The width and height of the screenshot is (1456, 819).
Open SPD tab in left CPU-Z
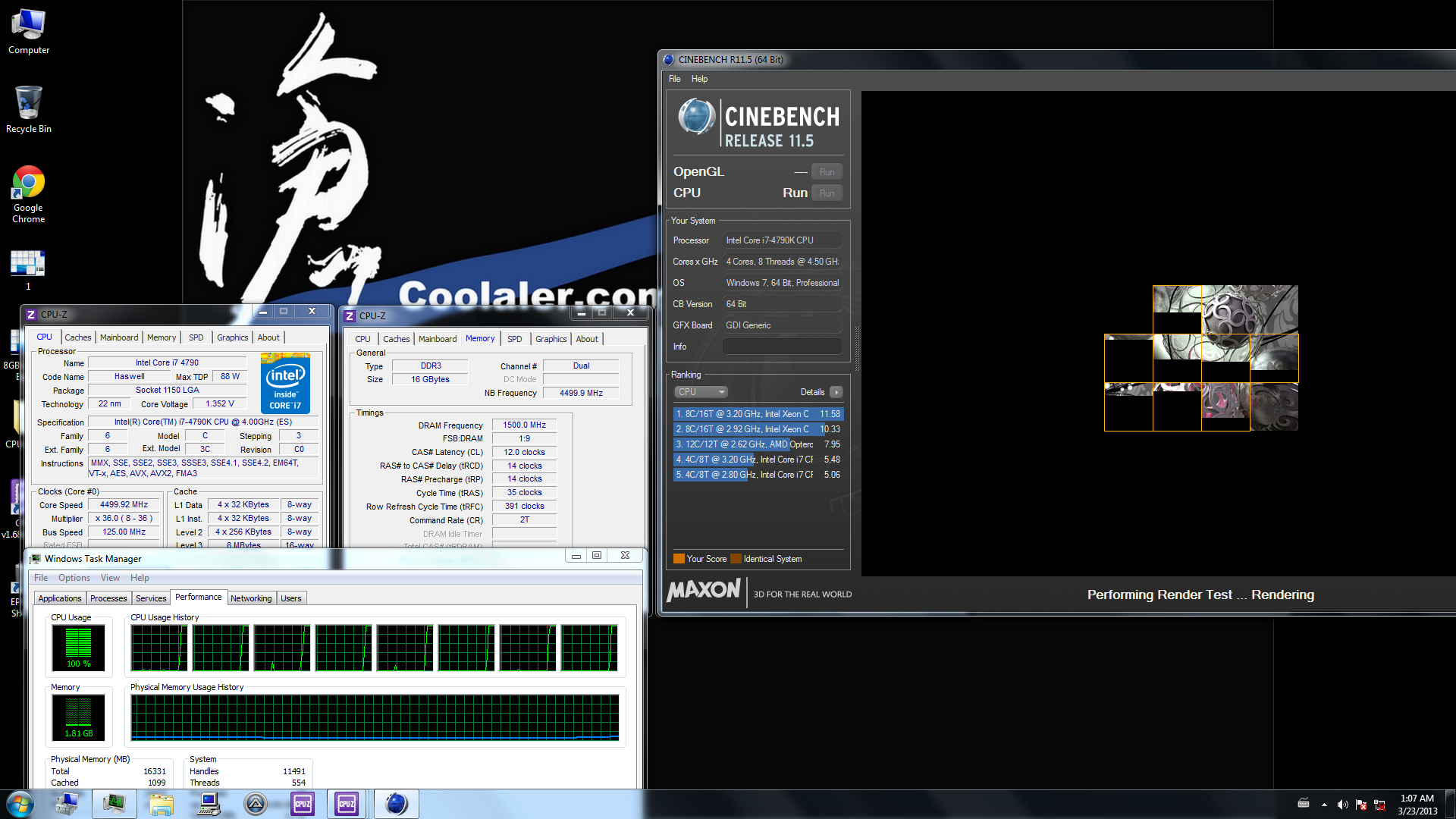point(196,337)
